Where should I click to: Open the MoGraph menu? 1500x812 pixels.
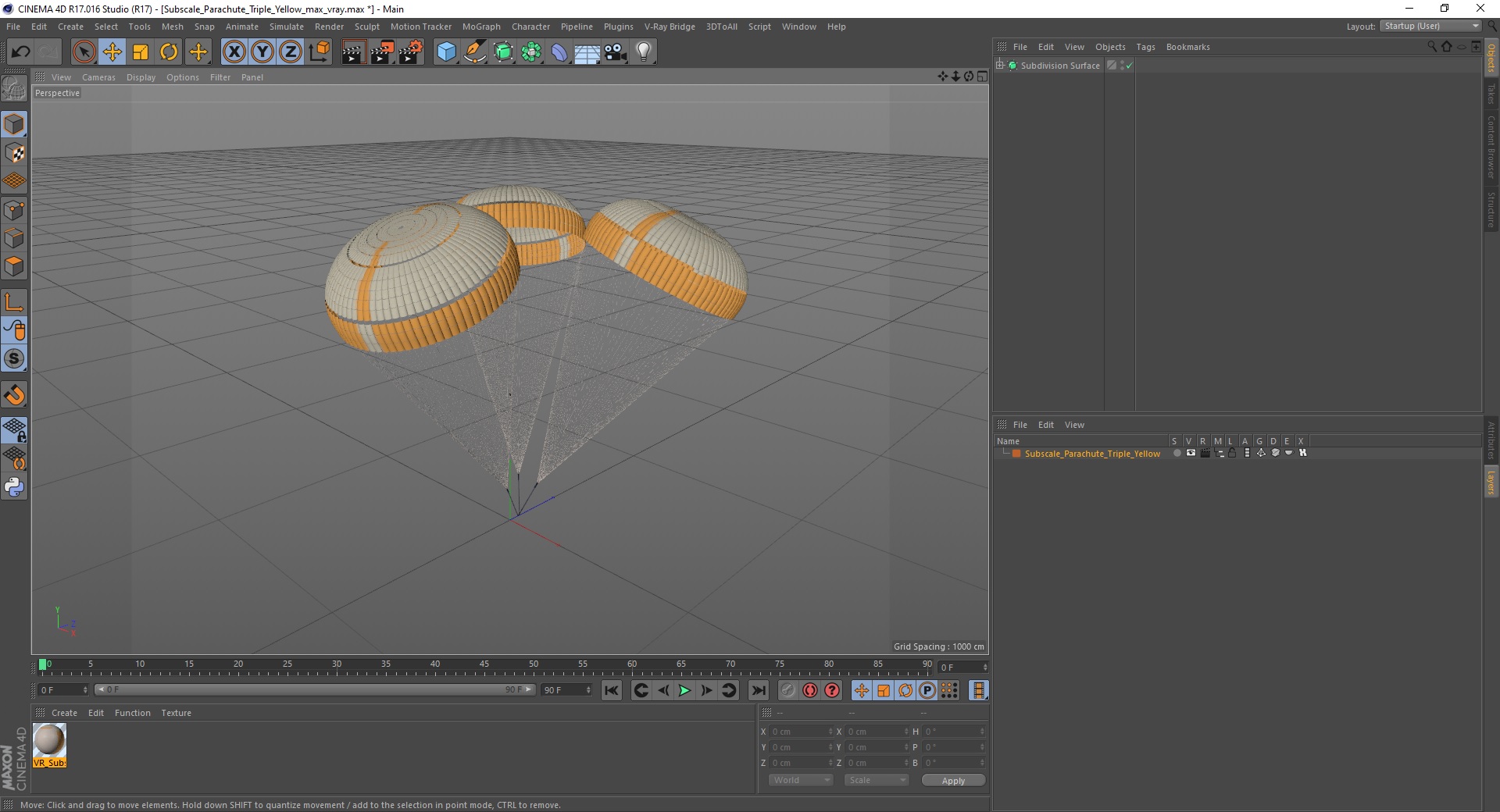click(x=481, y=27)
